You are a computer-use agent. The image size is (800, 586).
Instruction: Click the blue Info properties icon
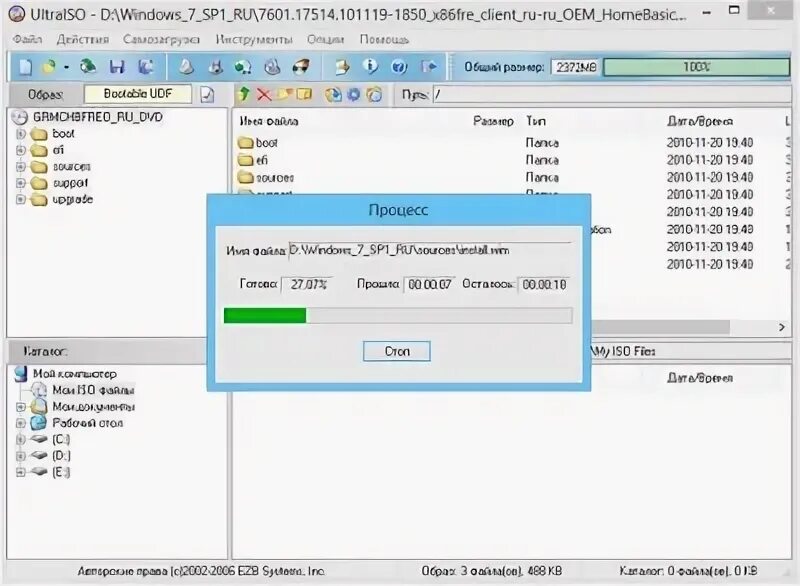(x=370, y=66)
